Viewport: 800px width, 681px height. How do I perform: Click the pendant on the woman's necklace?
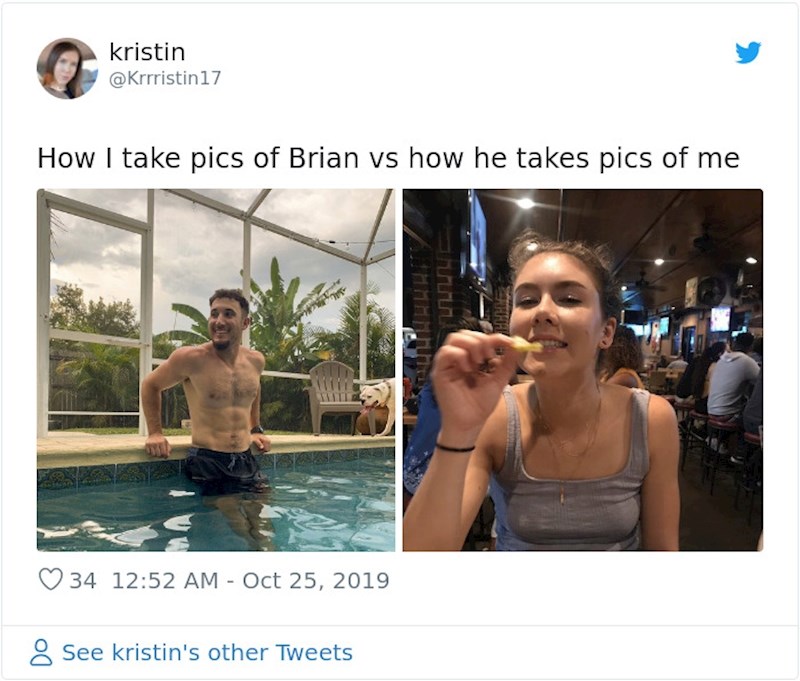(x=562, y=495)
